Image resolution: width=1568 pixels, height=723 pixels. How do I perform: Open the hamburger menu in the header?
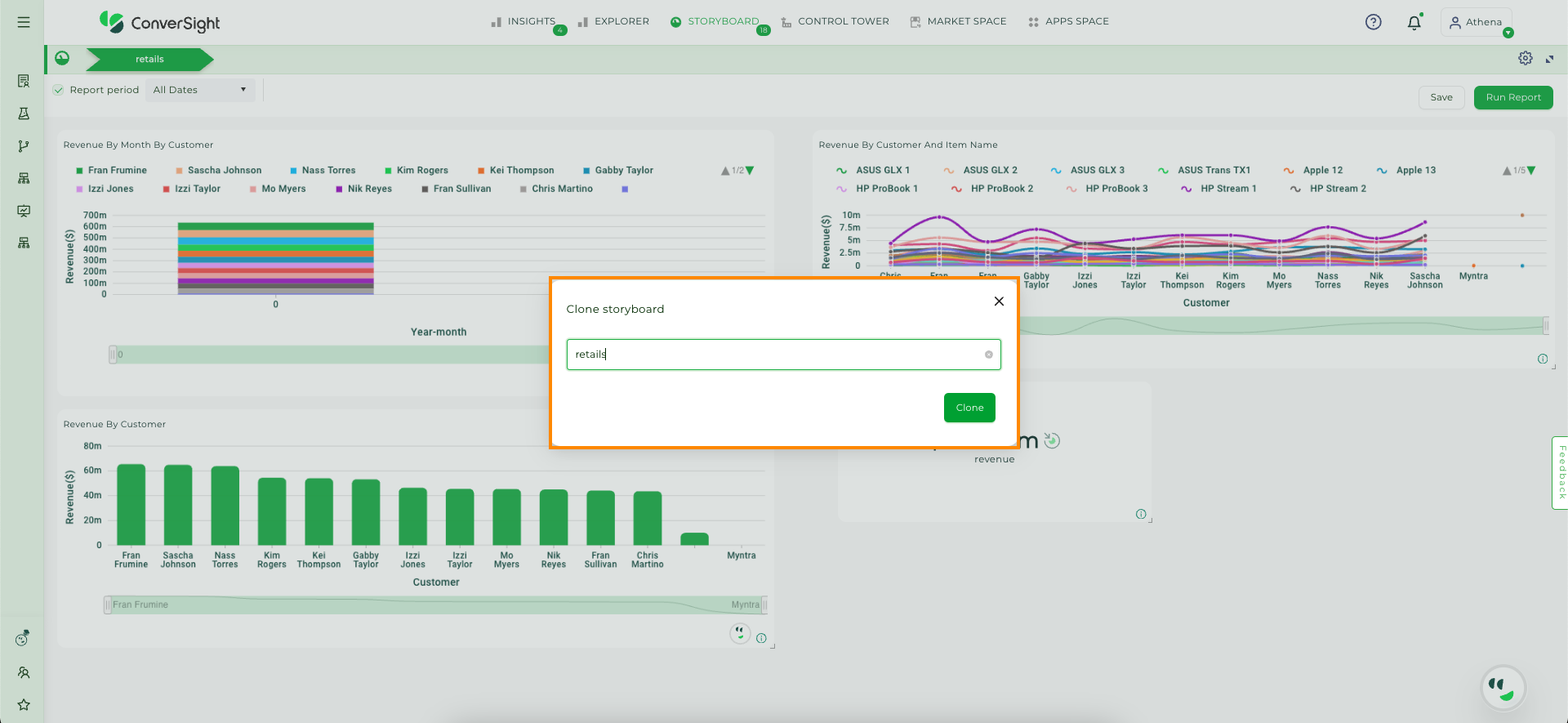[24, 22]
